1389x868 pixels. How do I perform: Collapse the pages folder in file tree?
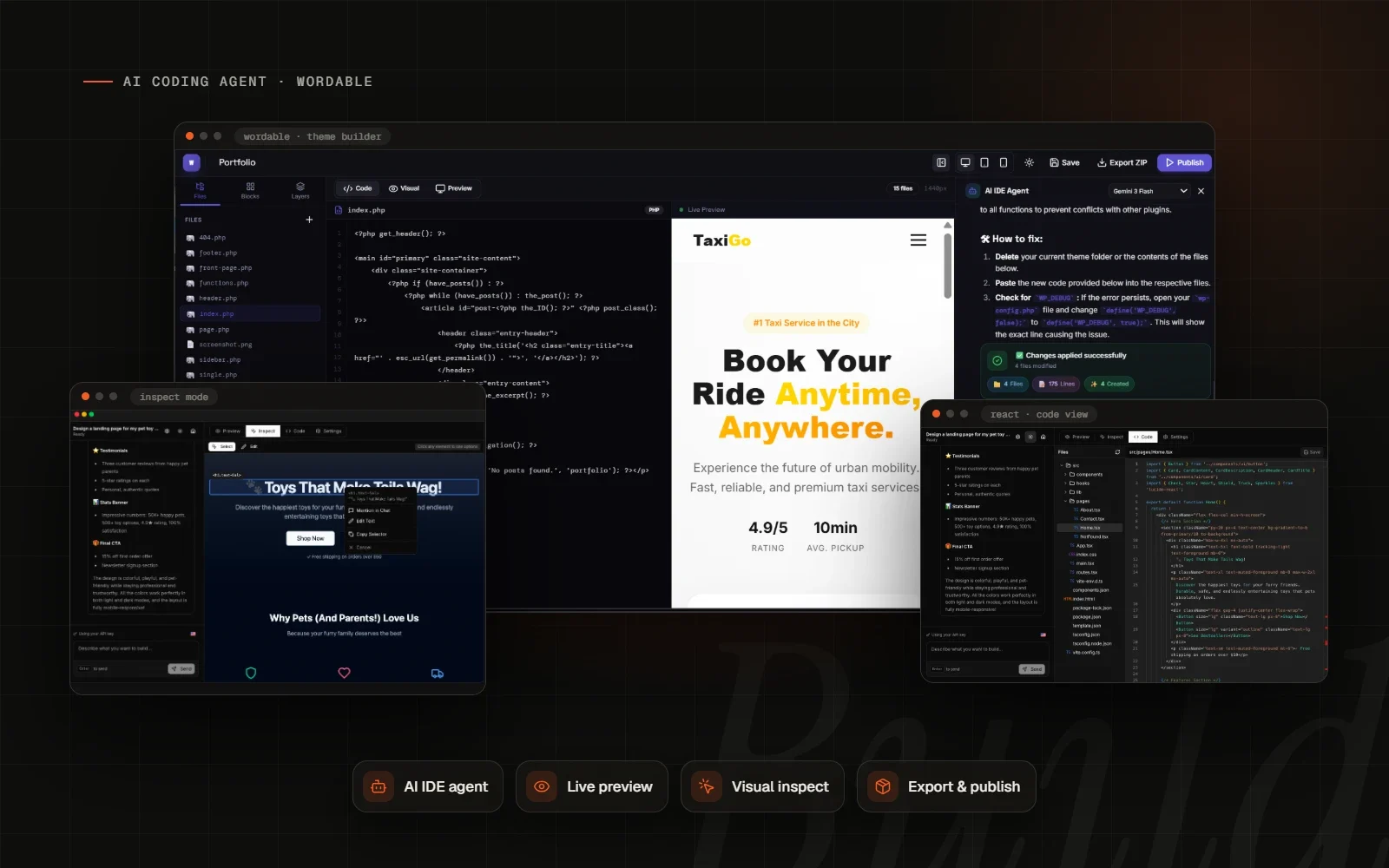(1079, 501)
